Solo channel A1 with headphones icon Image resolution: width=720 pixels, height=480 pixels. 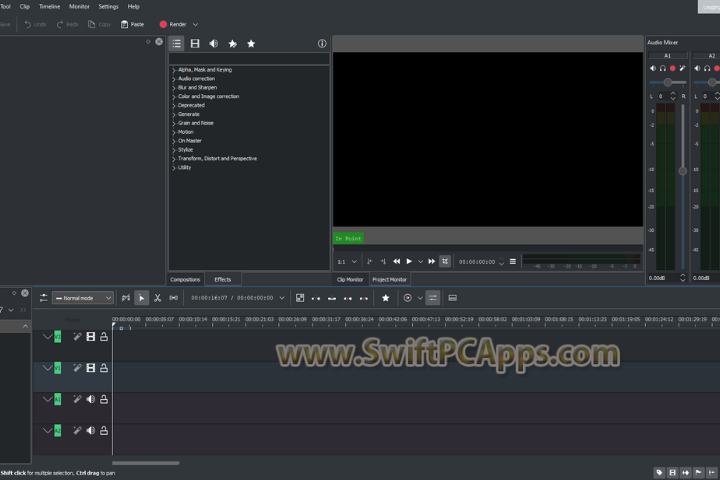(x=663, y=68)
